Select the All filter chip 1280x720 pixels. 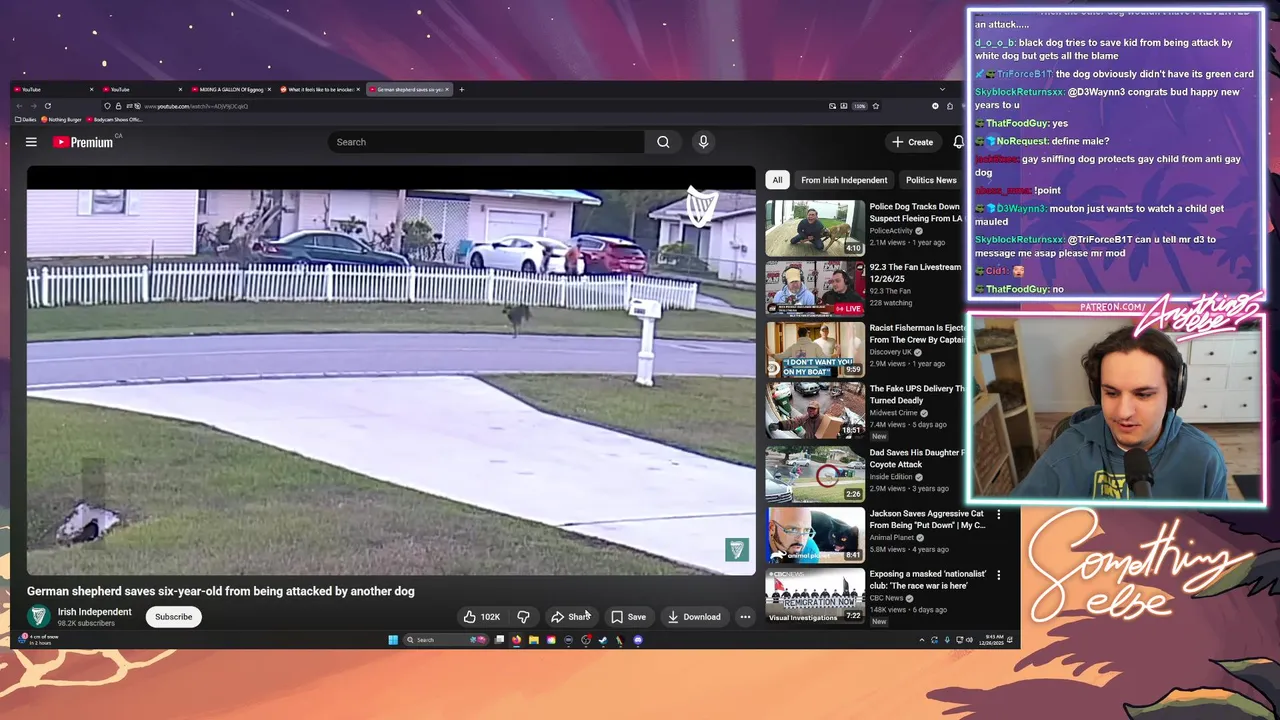tap(777, 180)
